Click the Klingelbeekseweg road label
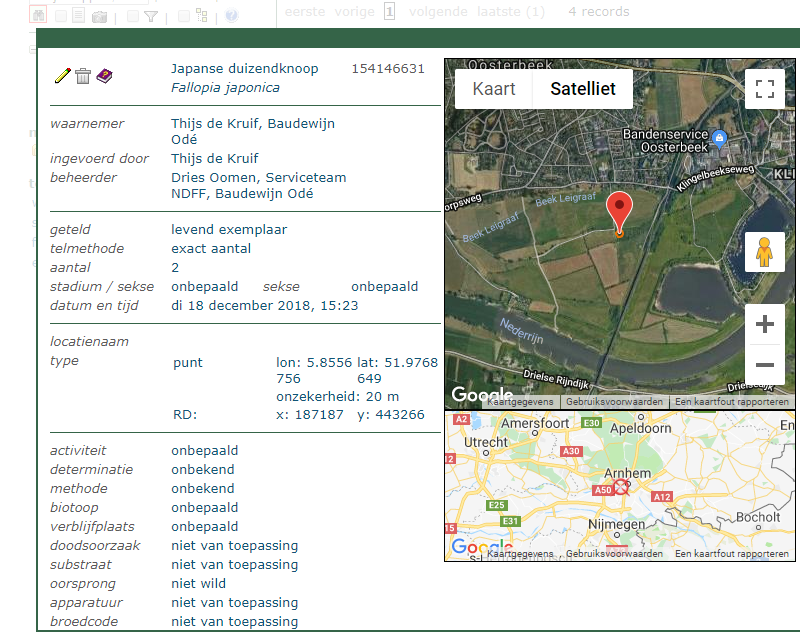800x639 pixels. coord(715,178)
